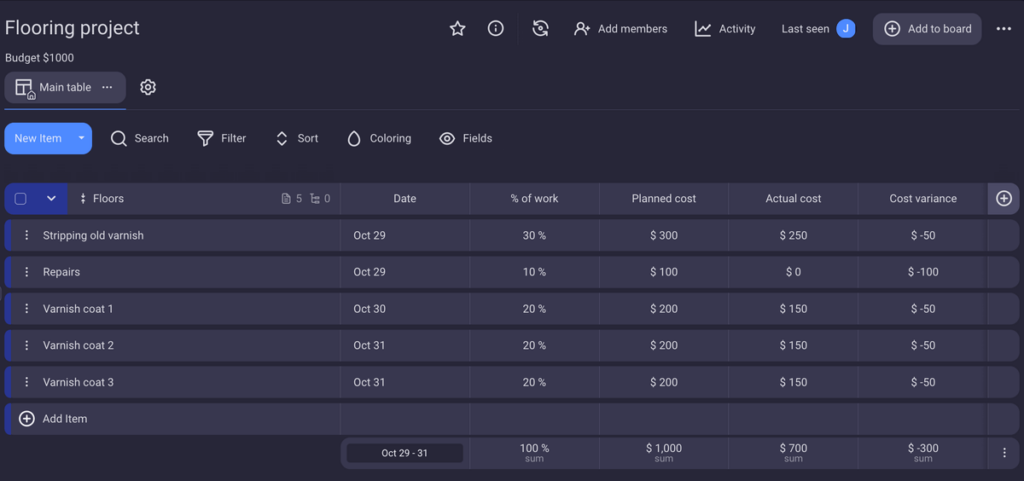The height and width of the screenshot is (481, 1024).
Task: Click the Oct 29 - 31 date summary
Action: (x=405, y=453)
